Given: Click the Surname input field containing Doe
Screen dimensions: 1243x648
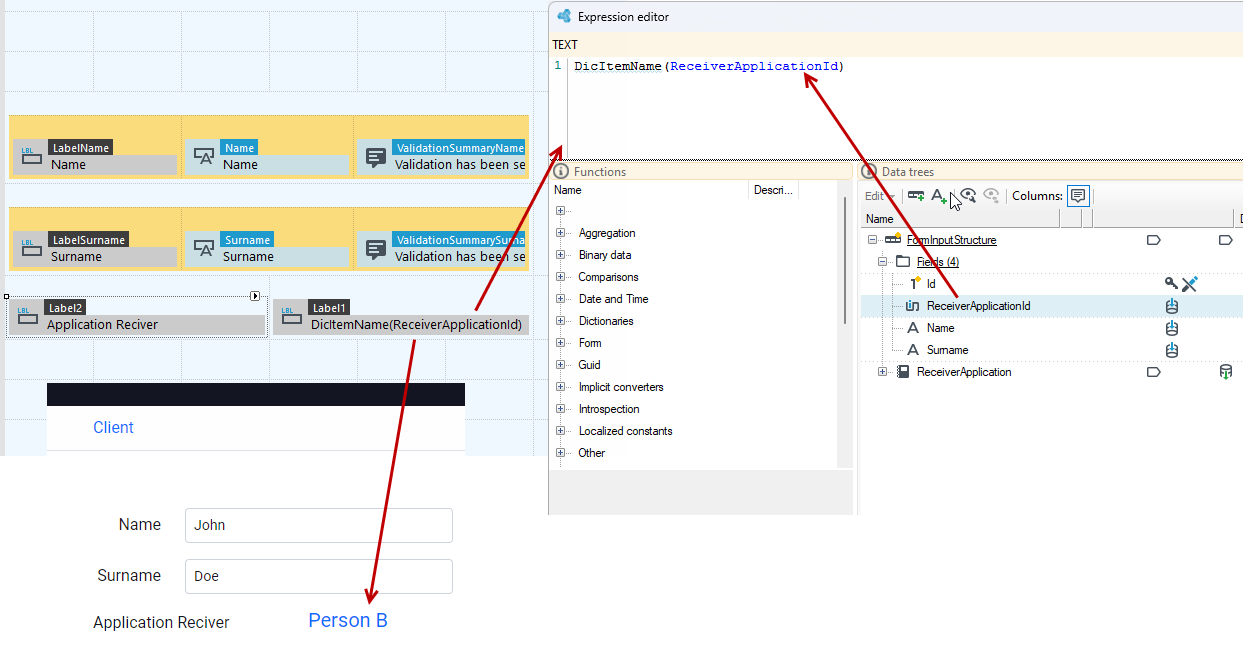Looking at the screenshot, I should coord(319,576).
